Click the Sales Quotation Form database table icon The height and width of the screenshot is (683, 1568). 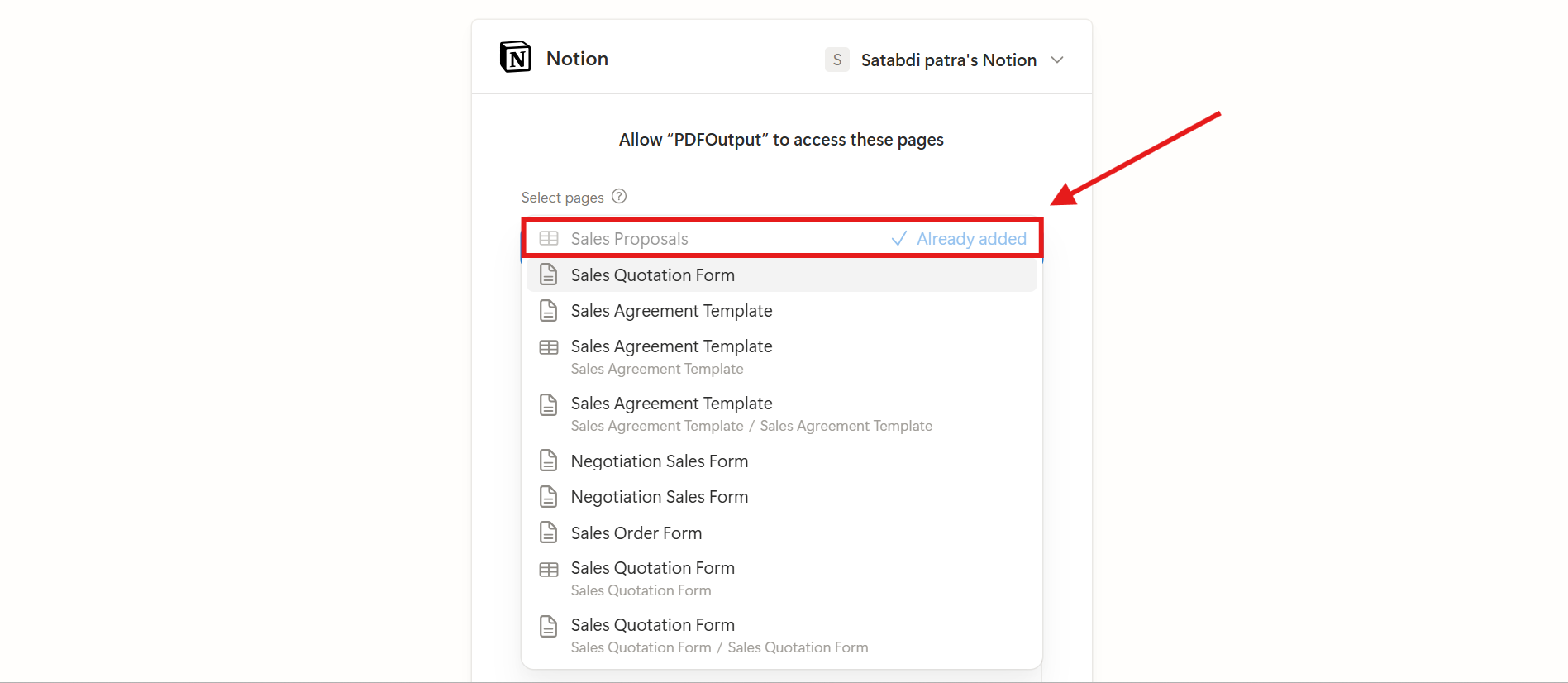[549, 570]
